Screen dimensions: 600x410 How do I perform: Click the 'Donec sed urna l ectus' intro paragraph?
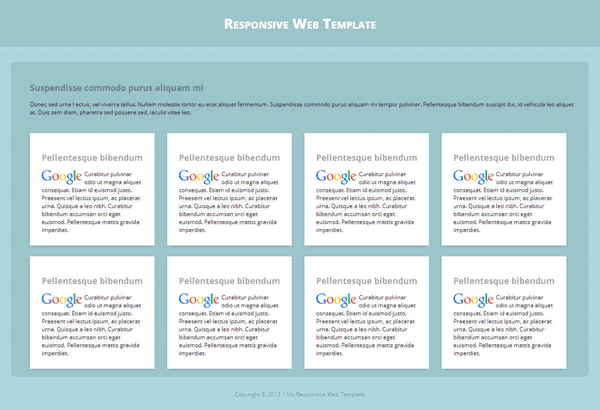(x=302, y=108)
